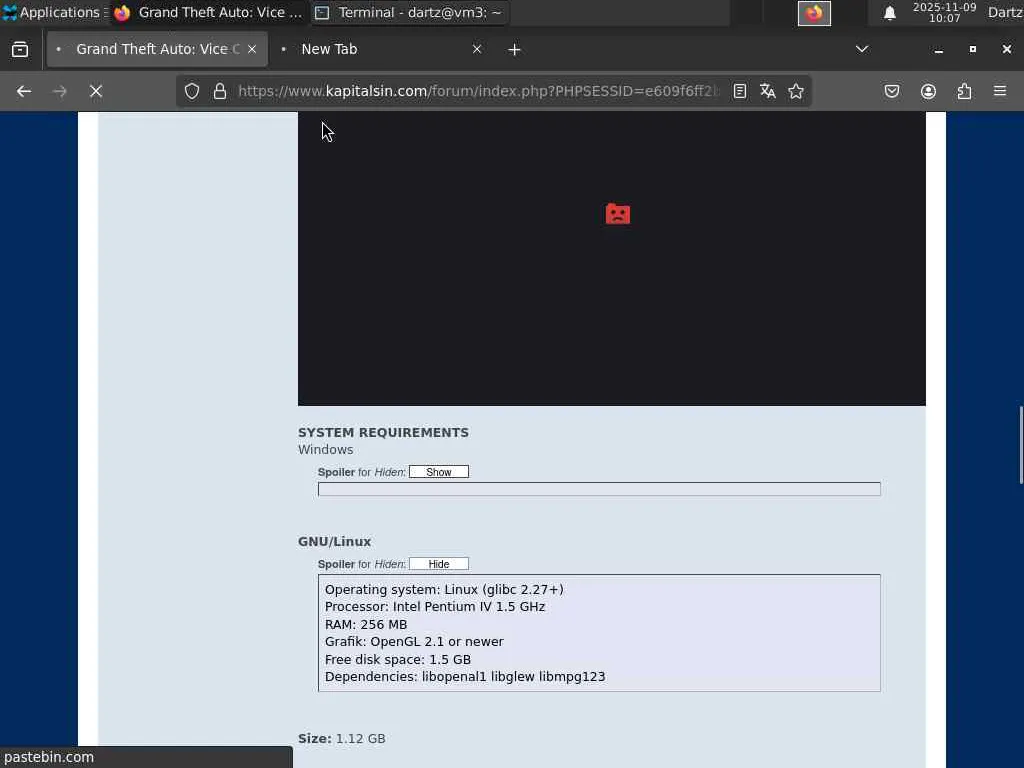Open the tracking protection shield icon
Image resolution: width=1024 pixels, height=768 pixels.
click(x=191, y=91)
